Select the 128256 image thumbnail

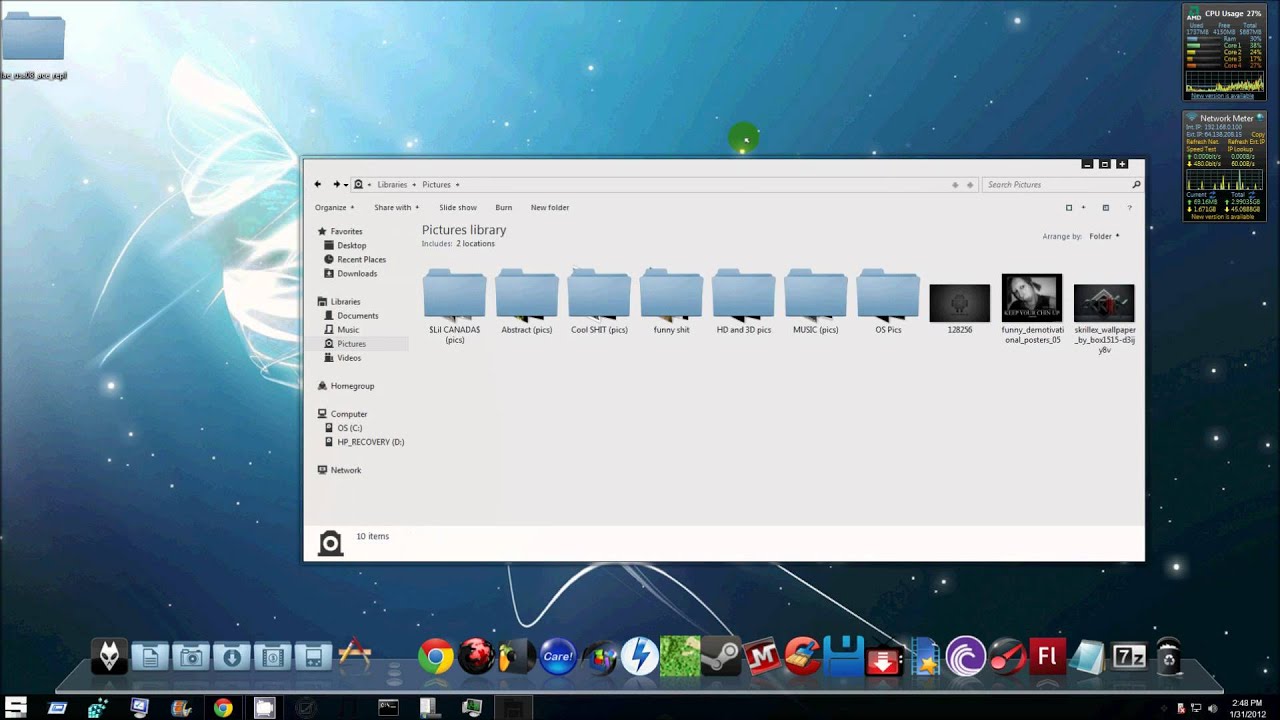pyautogui.click(x=960, y=304)
